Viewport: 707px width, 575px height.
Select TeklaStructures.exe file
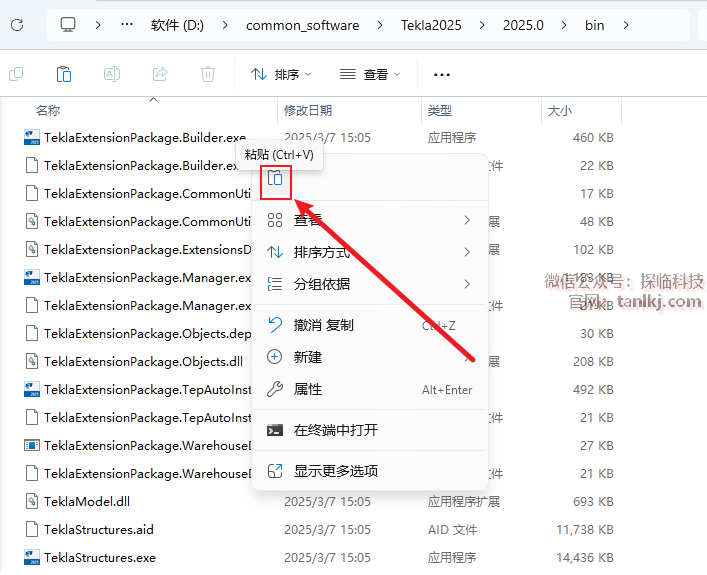pos(100,557)
